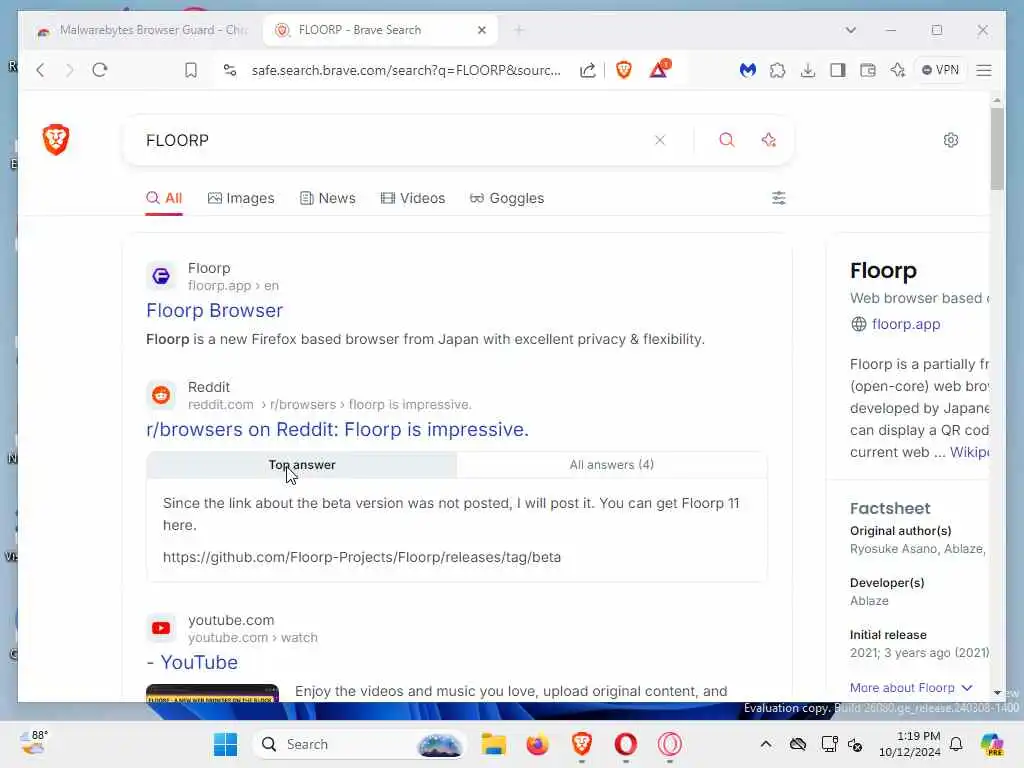
Task: Click the YouTube favicon icon
Action: pos(161,628)
